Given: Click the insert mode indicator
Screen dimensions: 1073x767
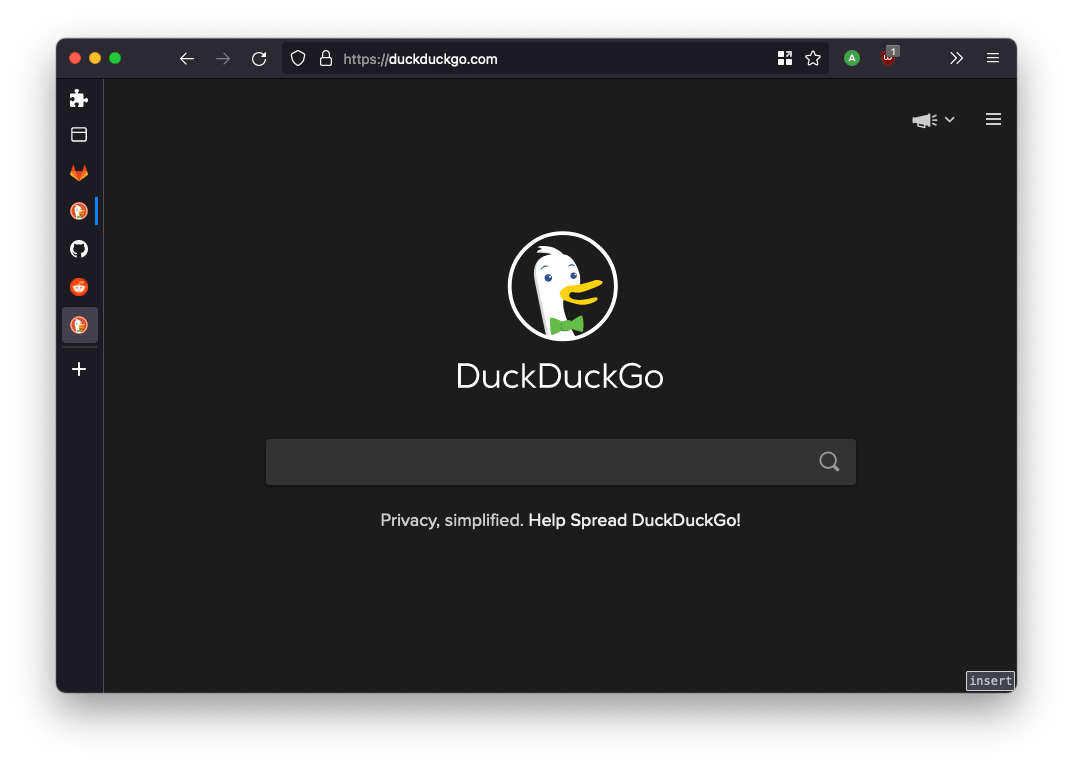Looking at the screenshot, I should 990,681.
